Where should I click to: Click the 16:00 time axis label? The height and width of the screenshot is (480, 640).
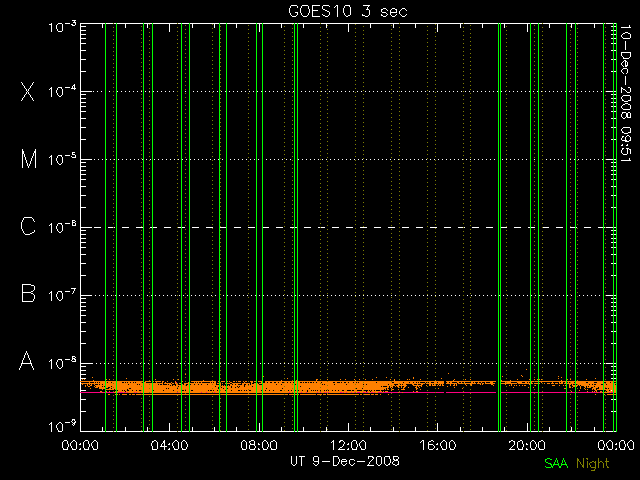(438, 445)
